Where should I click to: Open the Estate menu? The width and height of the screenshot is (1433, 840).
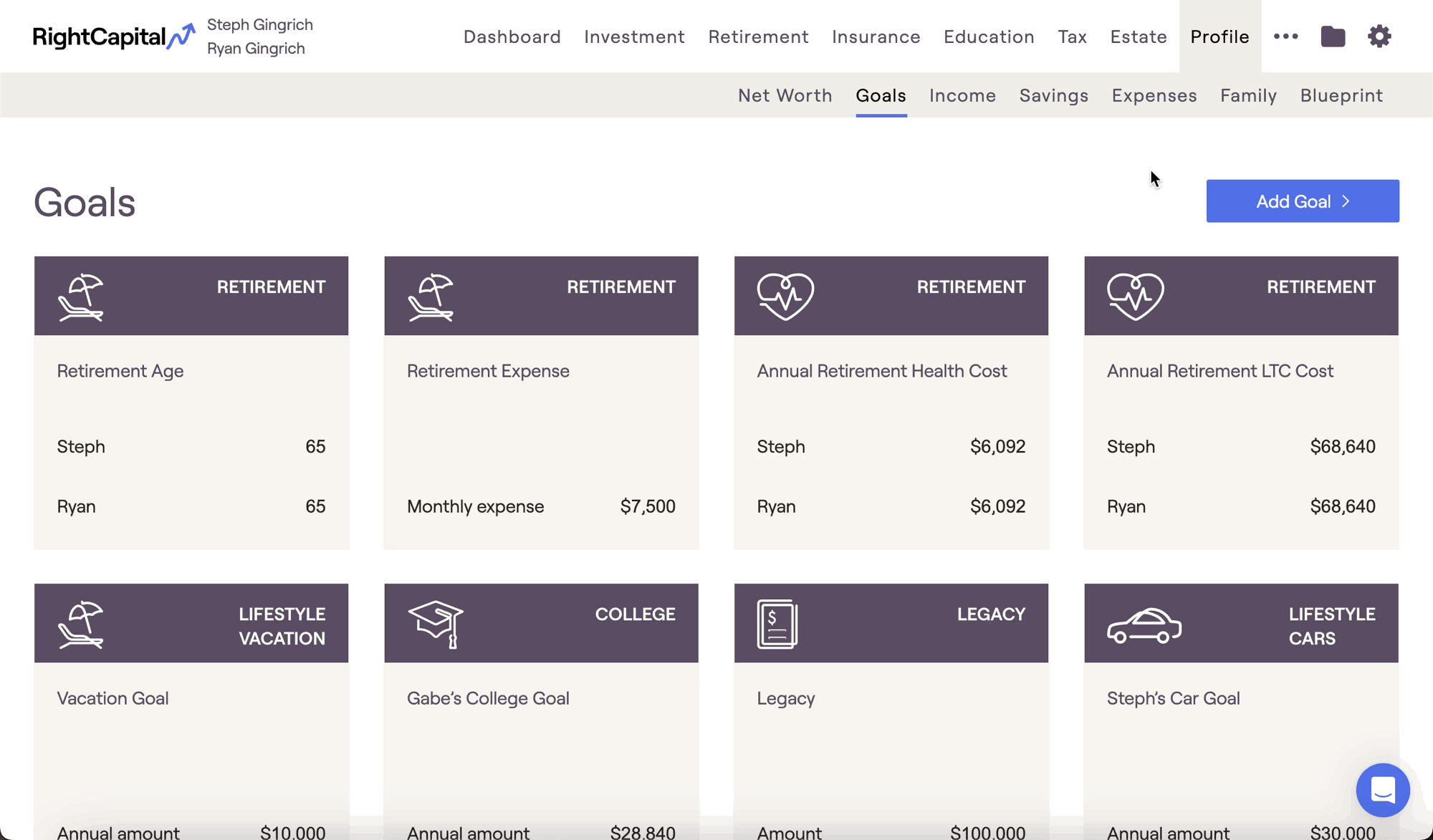tap(1139, 37)
